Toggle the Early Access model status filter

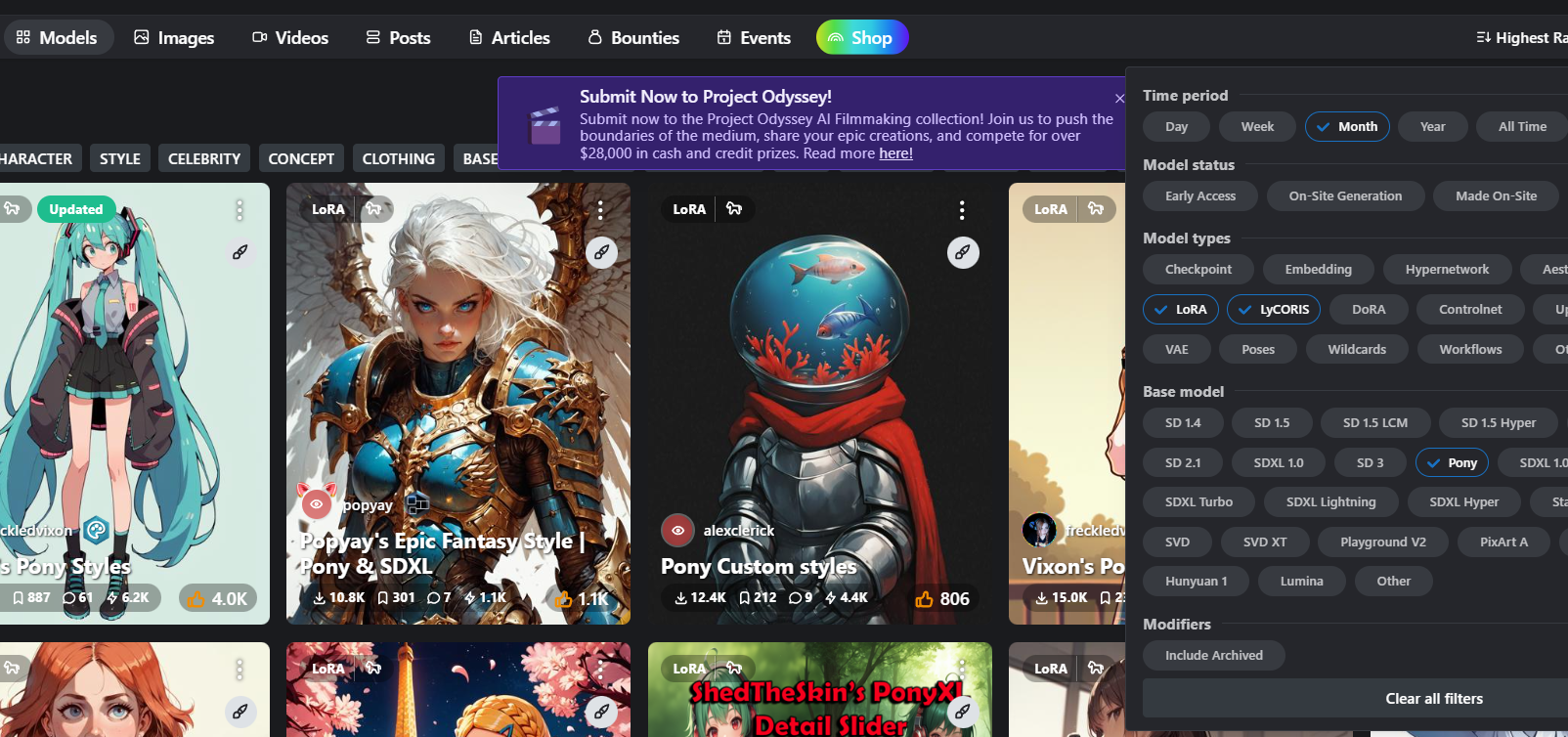click(1200, 195)
